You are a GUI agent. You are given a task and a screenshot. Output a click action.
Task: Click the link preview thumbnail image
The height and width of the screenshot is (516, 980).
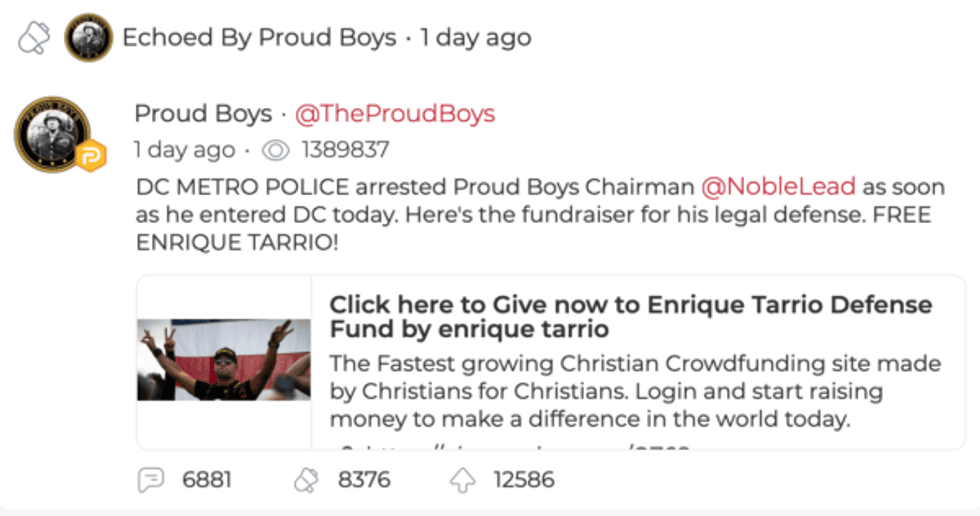(x=224, y=360)
